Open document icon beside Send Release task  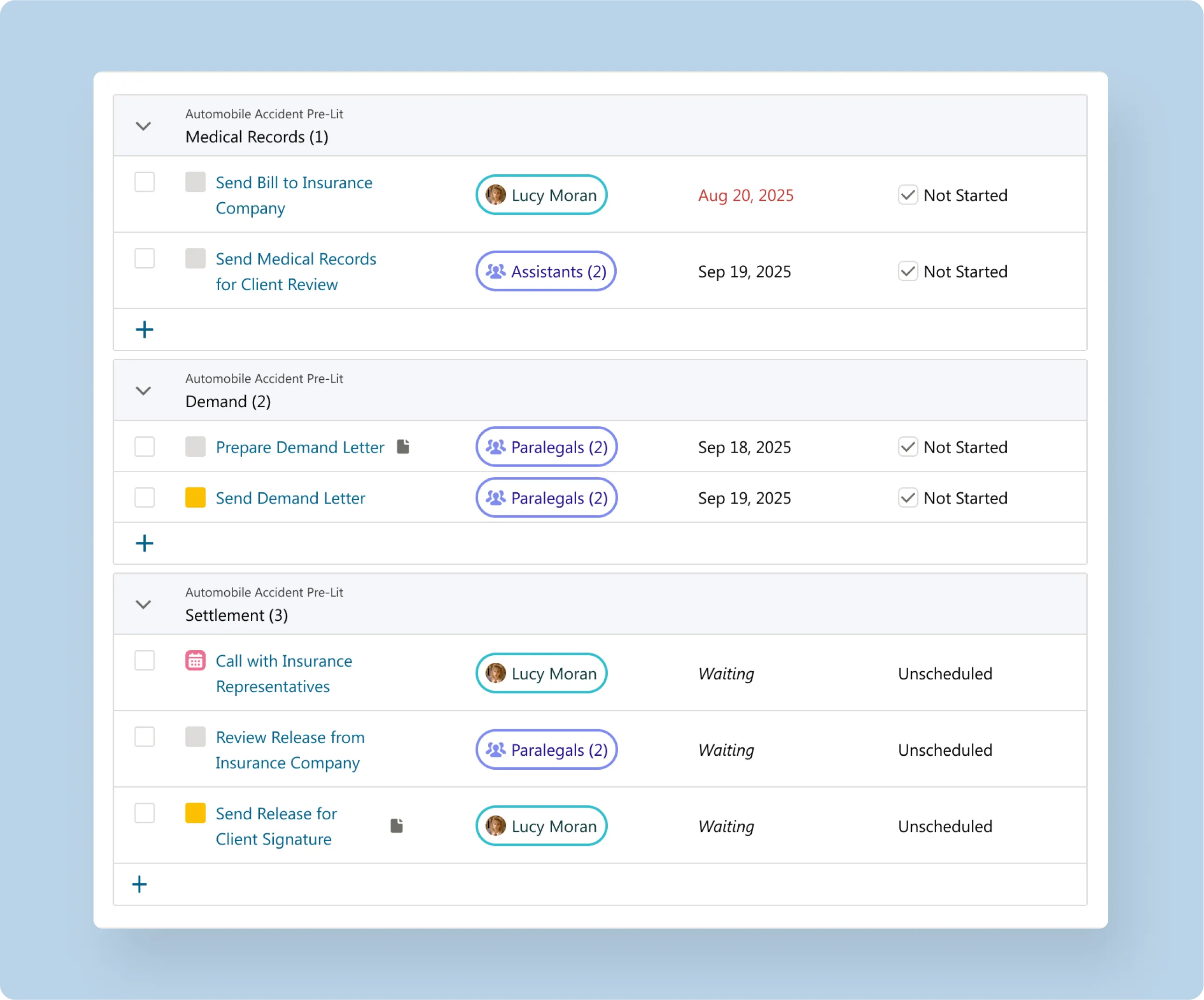397,825
